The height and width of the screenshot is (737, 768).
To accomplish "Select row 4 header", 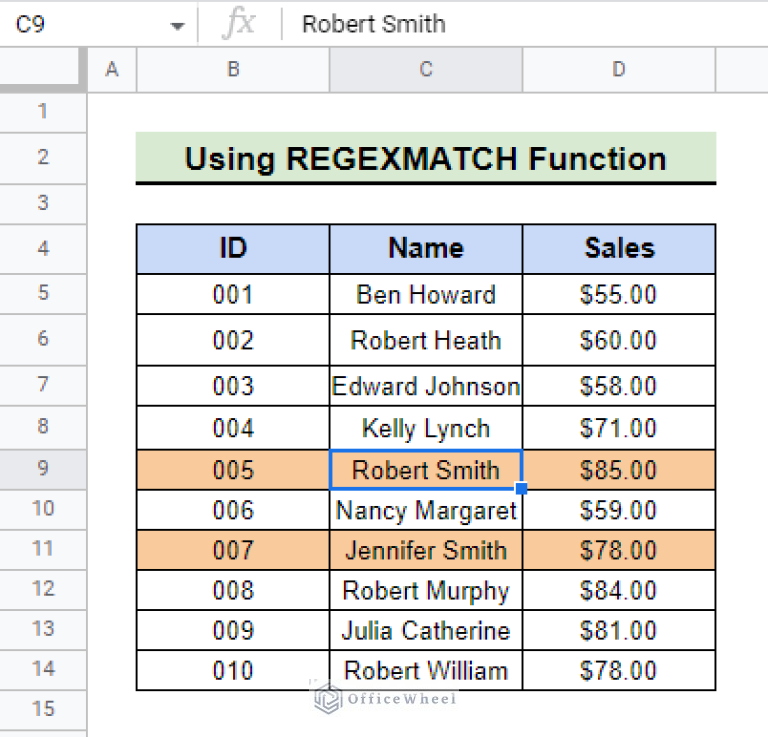I will [x=43, y=248].
